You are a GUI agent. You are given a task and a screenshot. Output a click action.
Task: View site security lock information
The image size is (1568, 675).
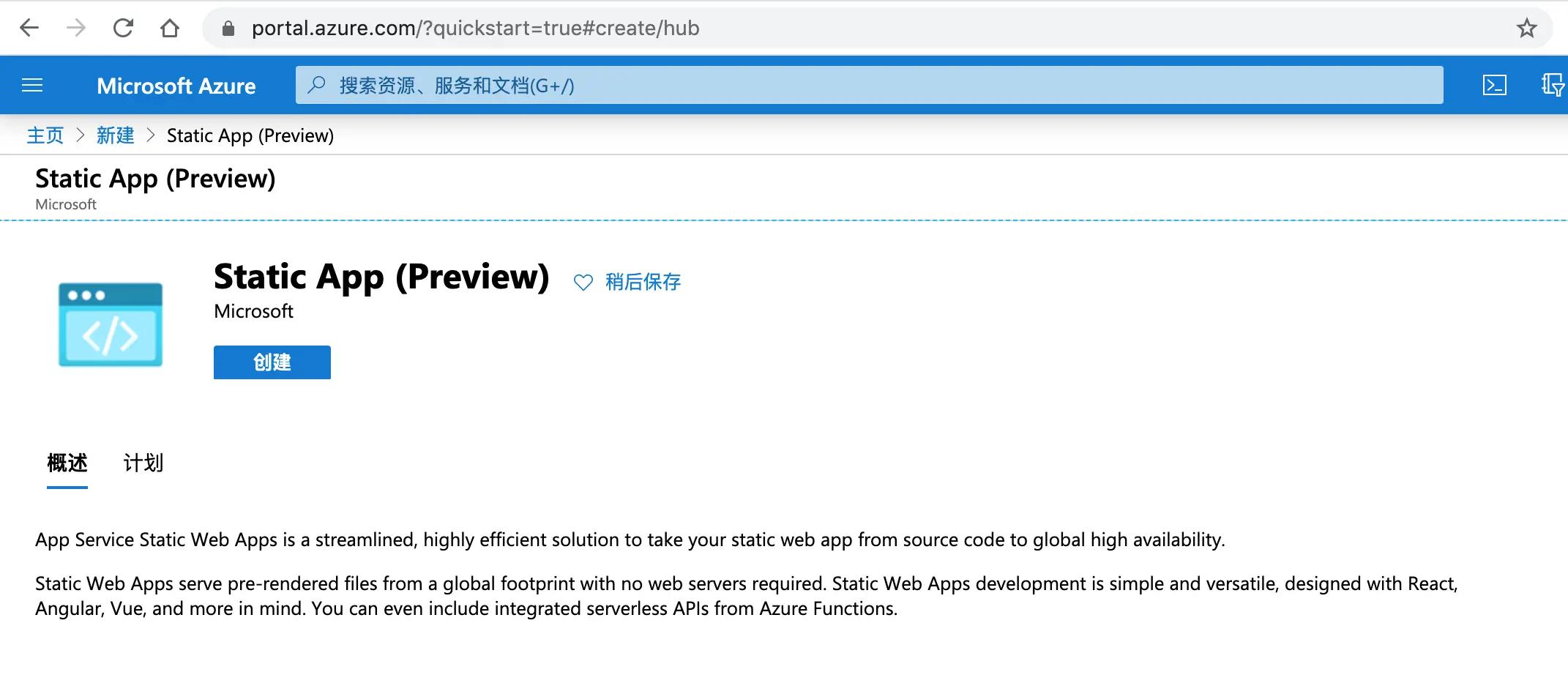point(228,29)
